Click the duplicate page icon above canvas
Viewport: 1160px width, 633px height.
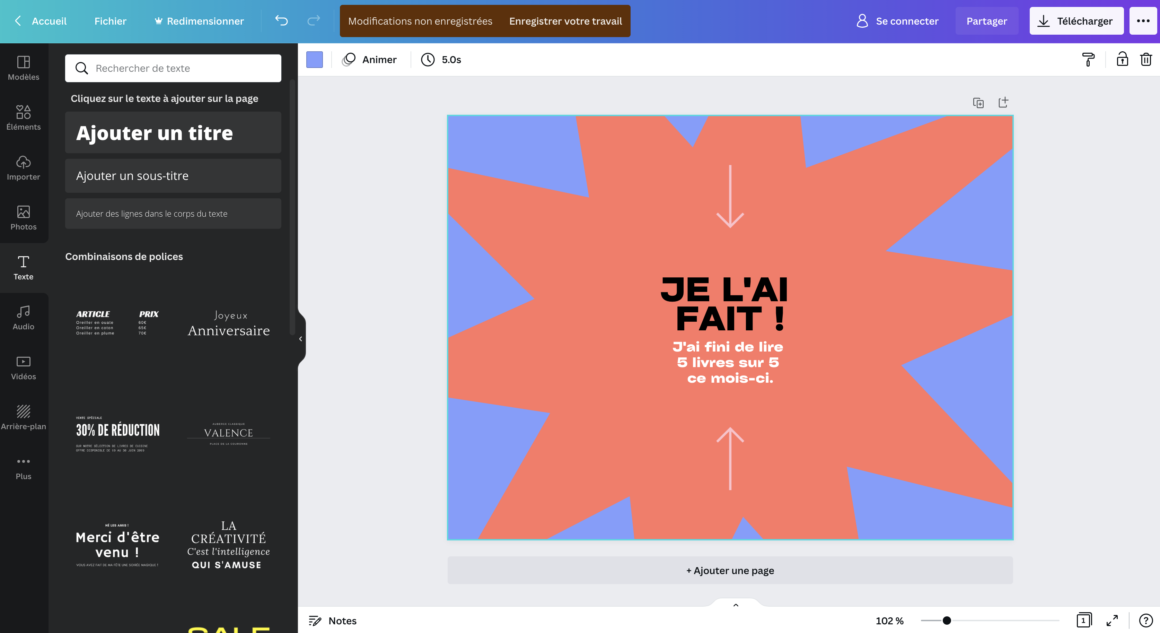point(978,103)
